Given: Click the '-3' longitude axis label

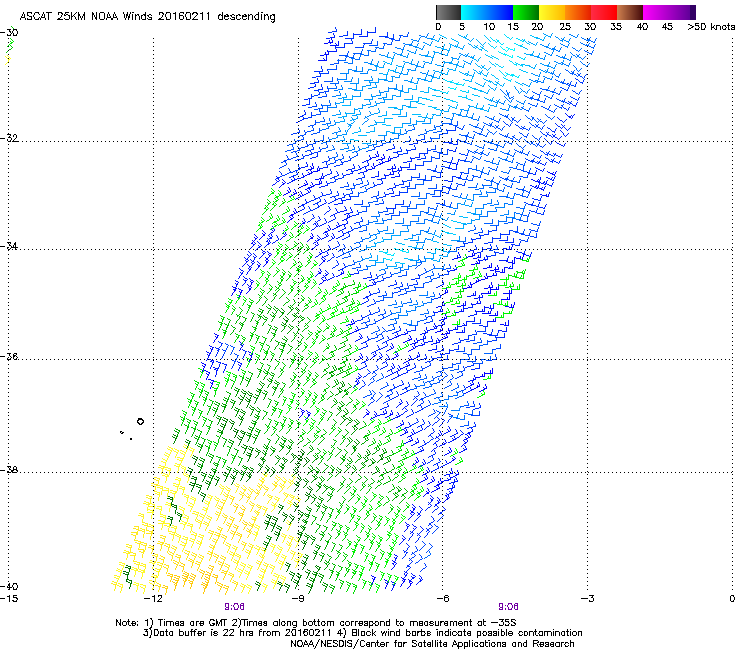Looking at the screenshot, I should [587, 599].
